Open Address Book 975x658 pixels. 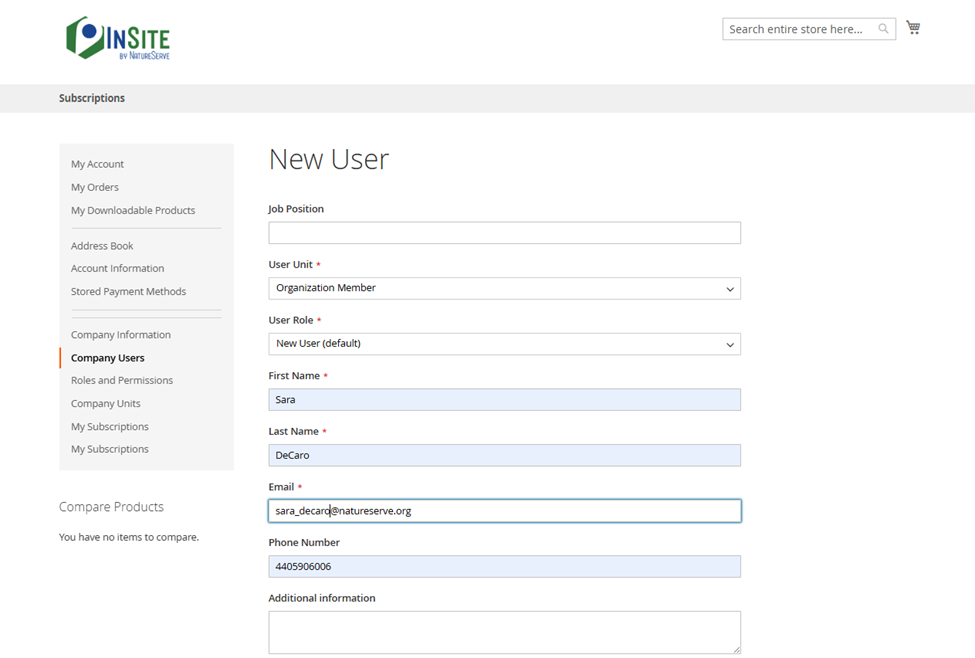(x=102, y=246)
